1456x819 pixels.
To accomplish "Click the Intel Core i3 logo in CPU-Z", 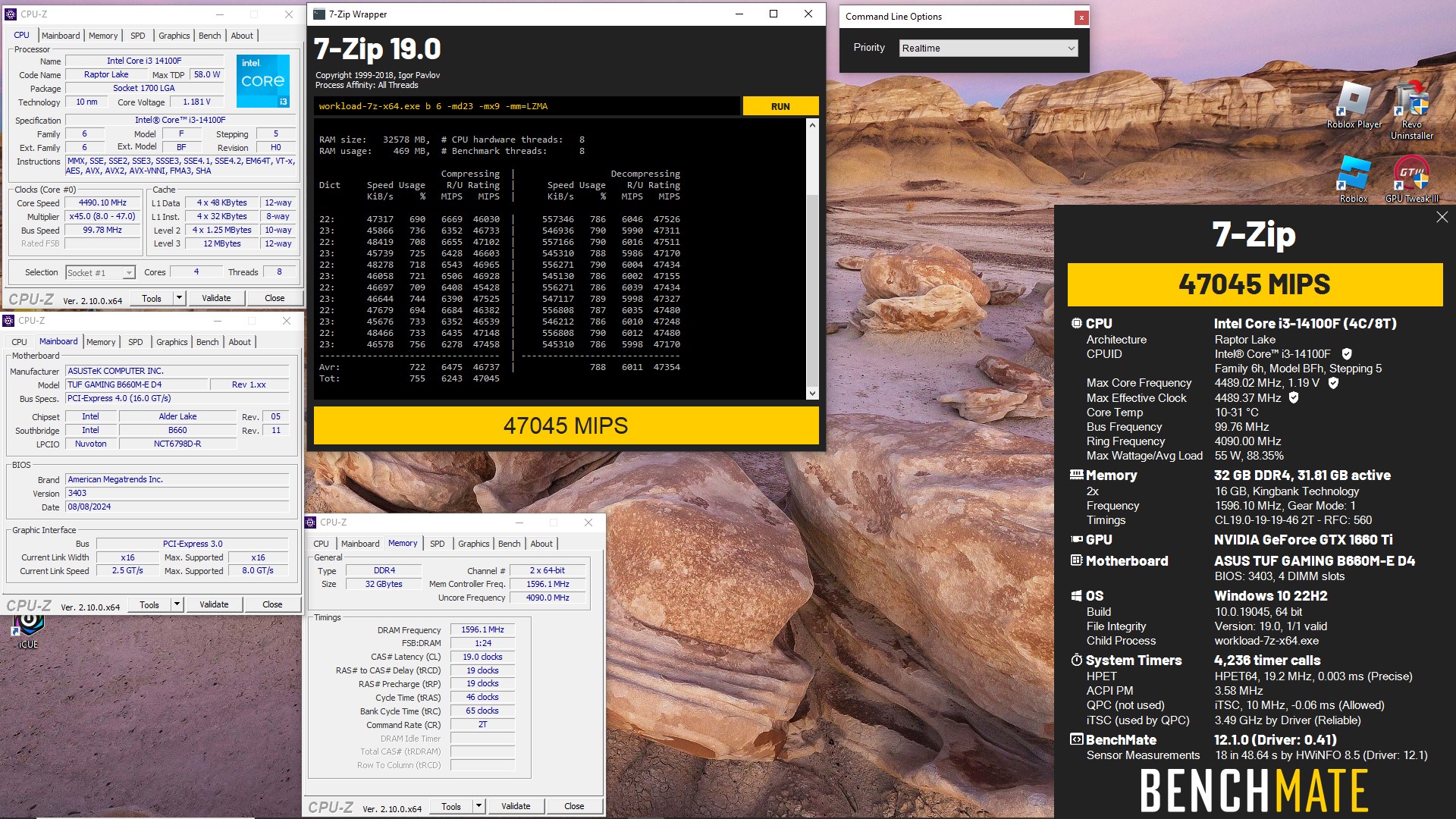I will point(263,80).
